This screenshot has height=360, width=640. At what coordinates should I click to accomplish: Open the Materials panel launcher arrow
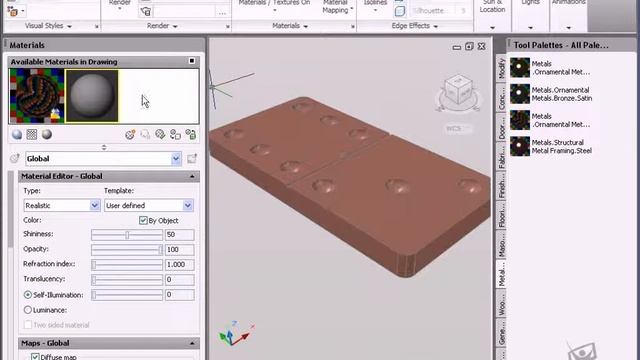tap(353, 27)
